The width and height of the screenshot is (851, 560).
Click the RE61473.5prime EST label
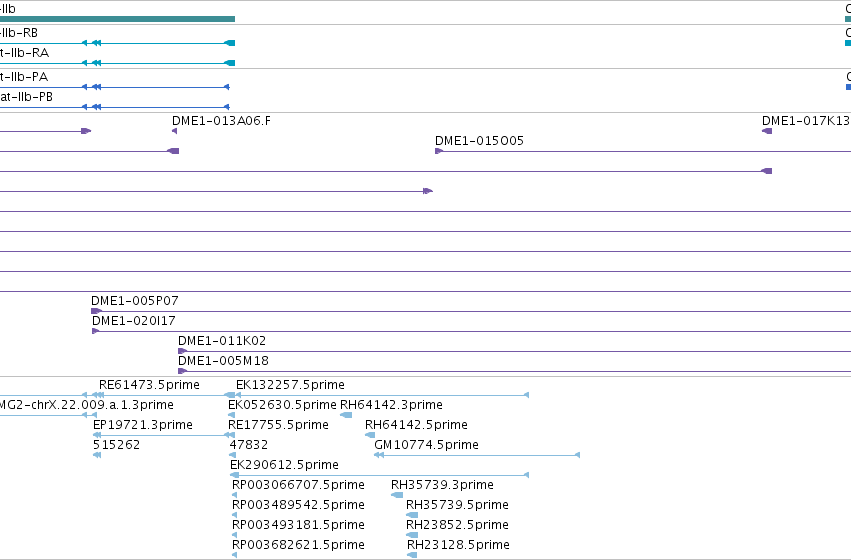click(149, 385)
